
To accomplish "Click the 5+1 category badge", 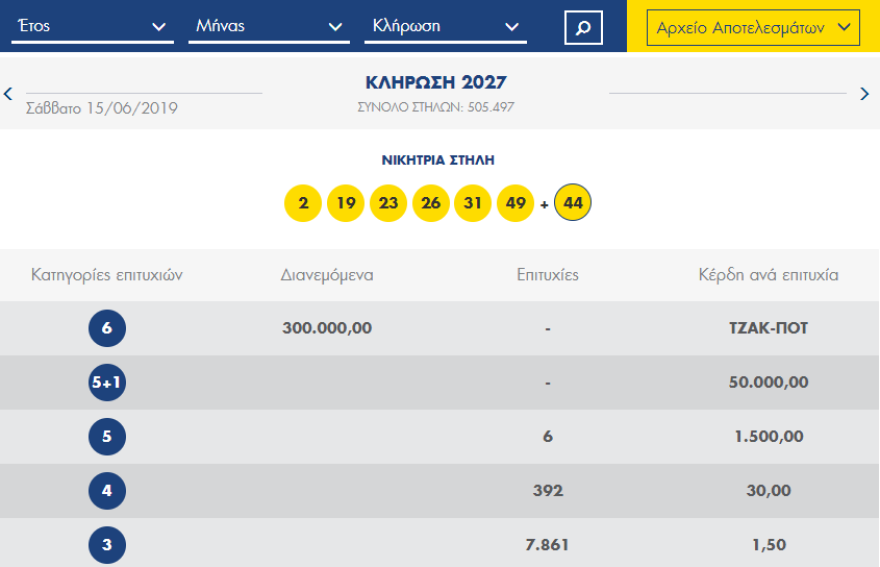I will (107, 383).
